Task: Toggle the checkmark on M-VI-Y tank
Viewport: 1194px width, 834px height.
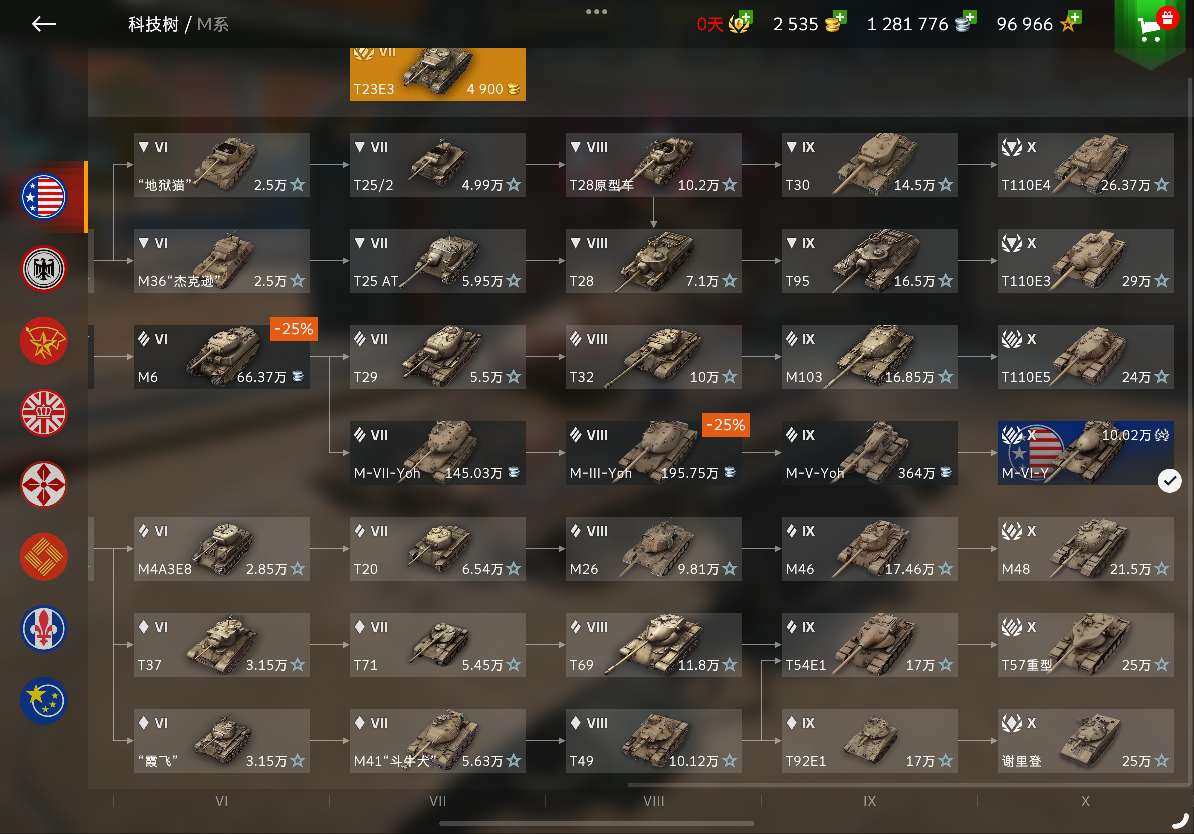Action: [1170, 481]
